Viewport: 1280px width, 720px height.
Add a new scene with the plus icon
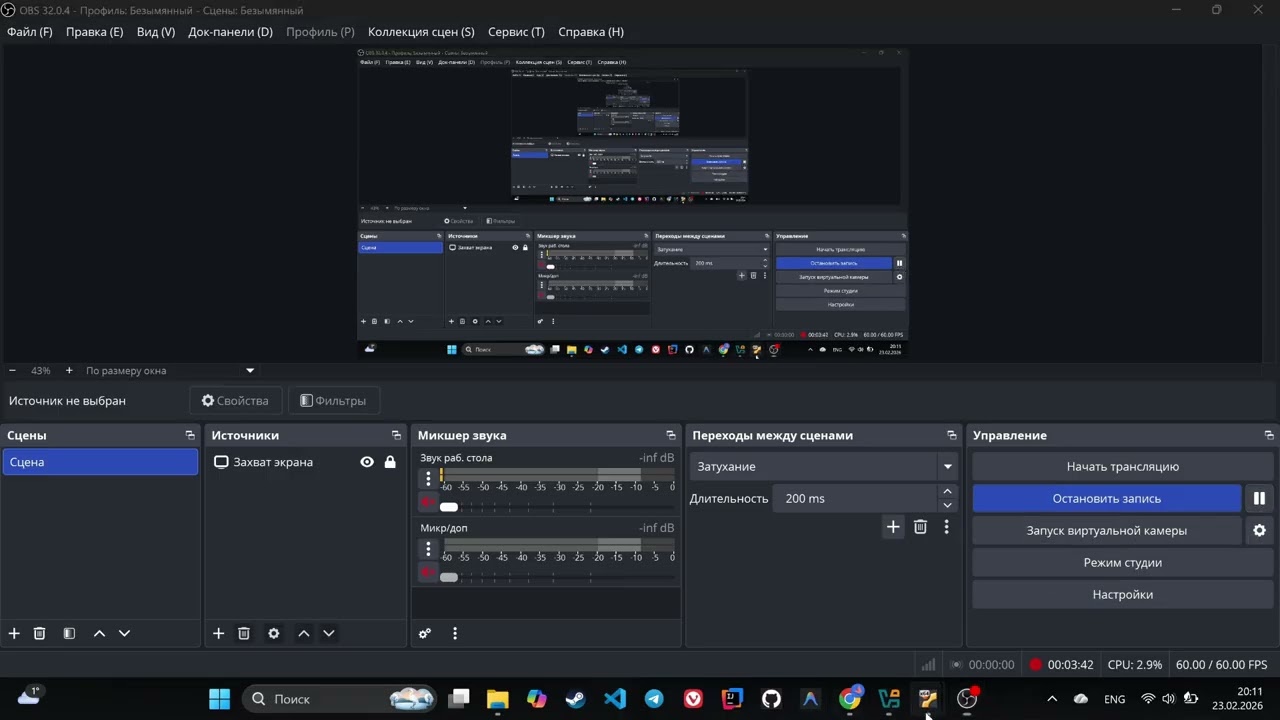(14, 633)
